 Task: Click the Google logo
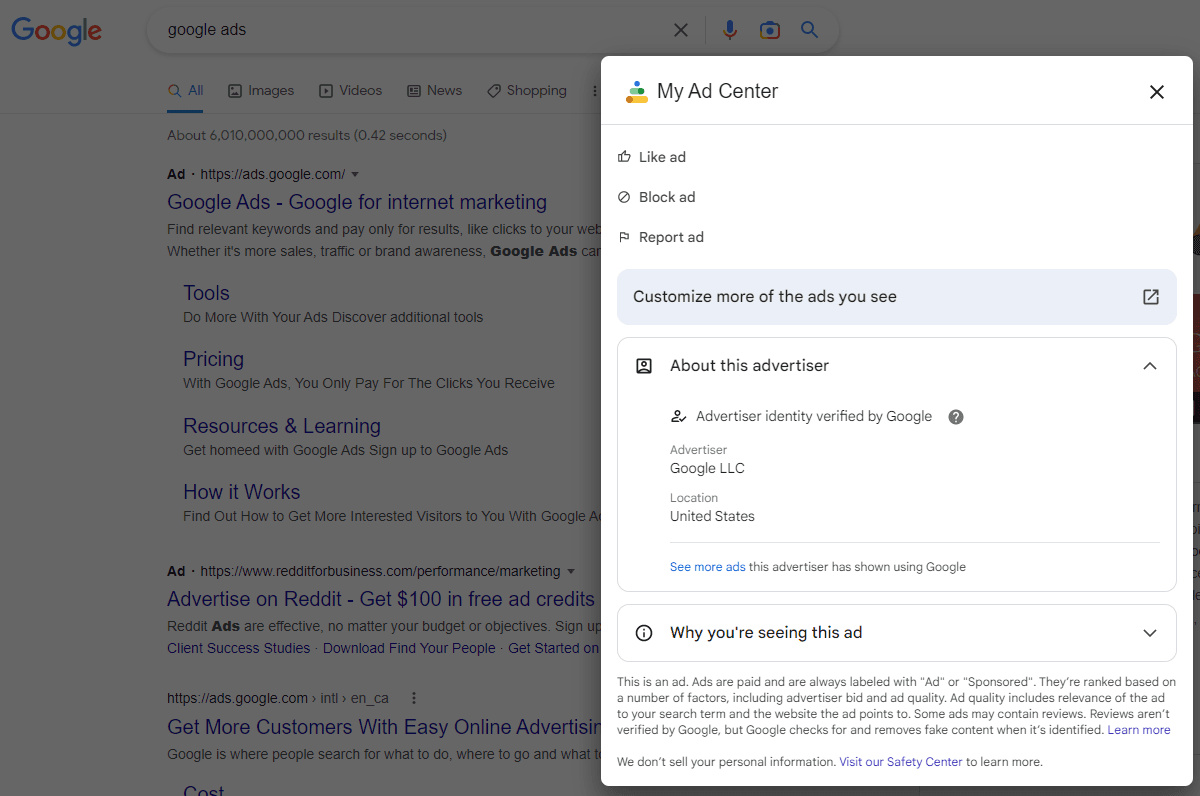57,31
